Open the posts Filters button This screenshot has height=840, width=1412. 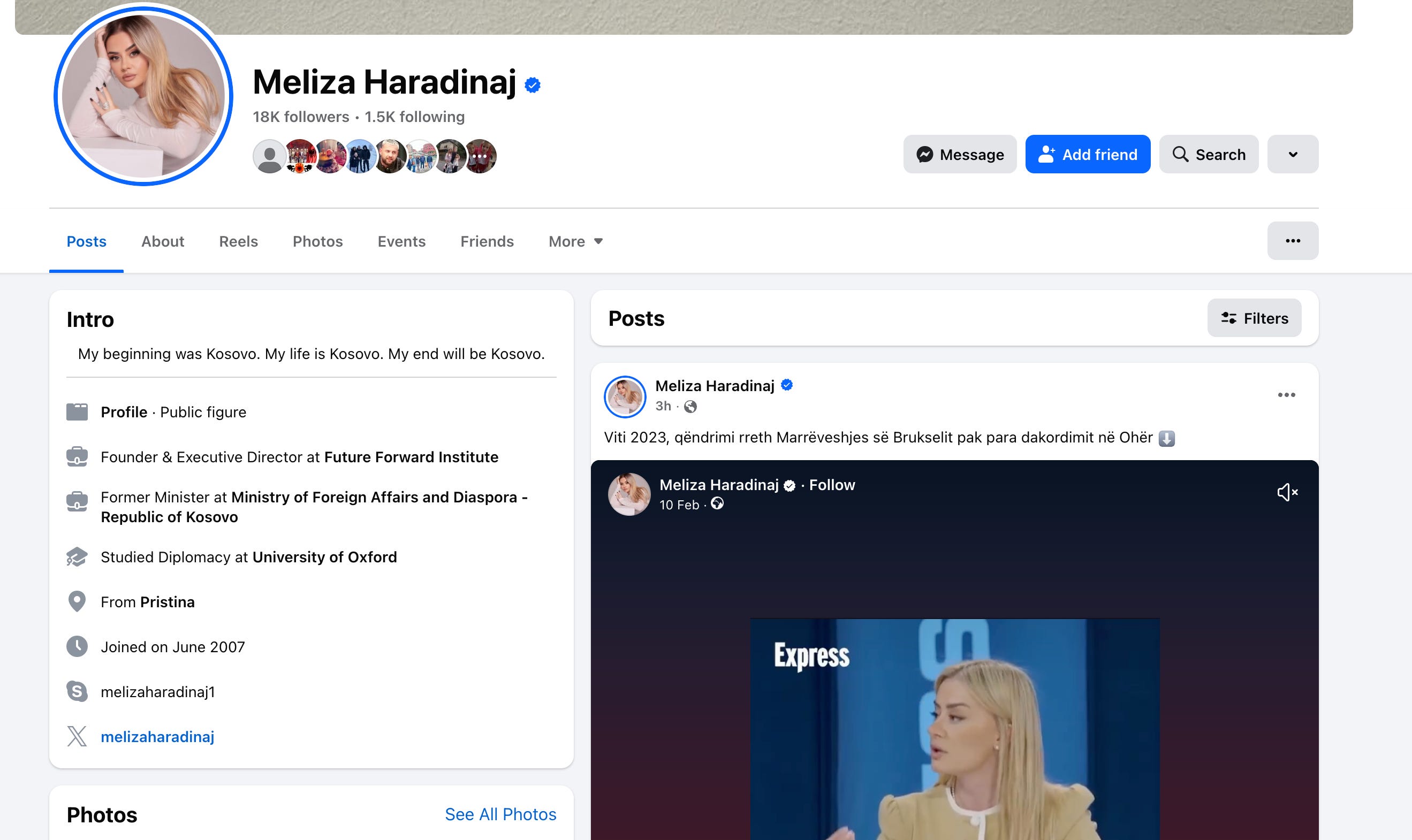pos(1254,318)
